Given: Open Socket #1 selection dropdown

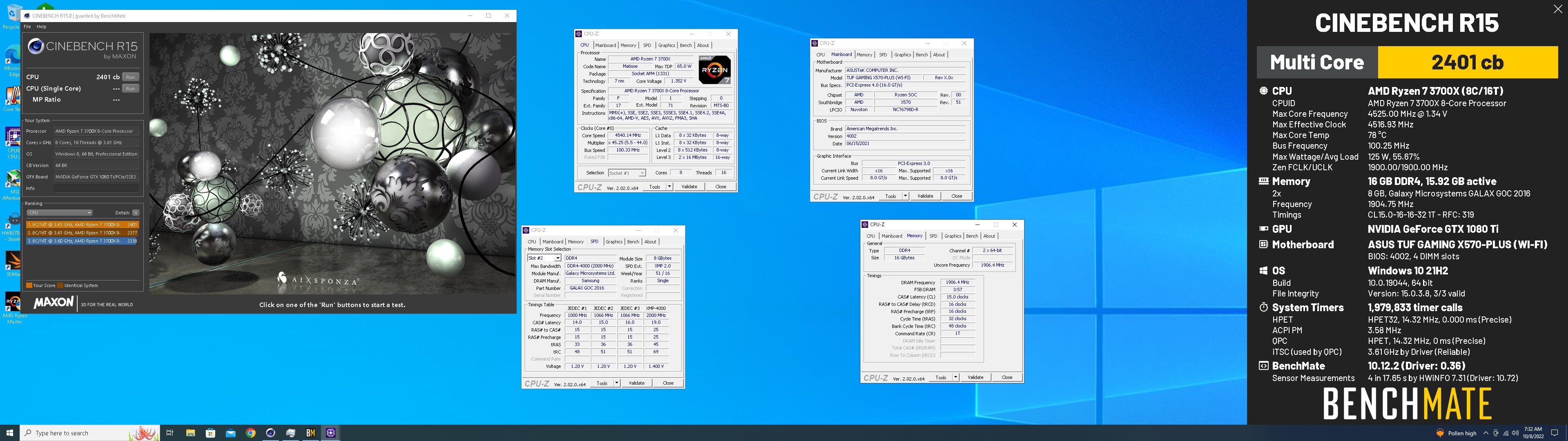Looking at the screenshot, I should point(626,173).
